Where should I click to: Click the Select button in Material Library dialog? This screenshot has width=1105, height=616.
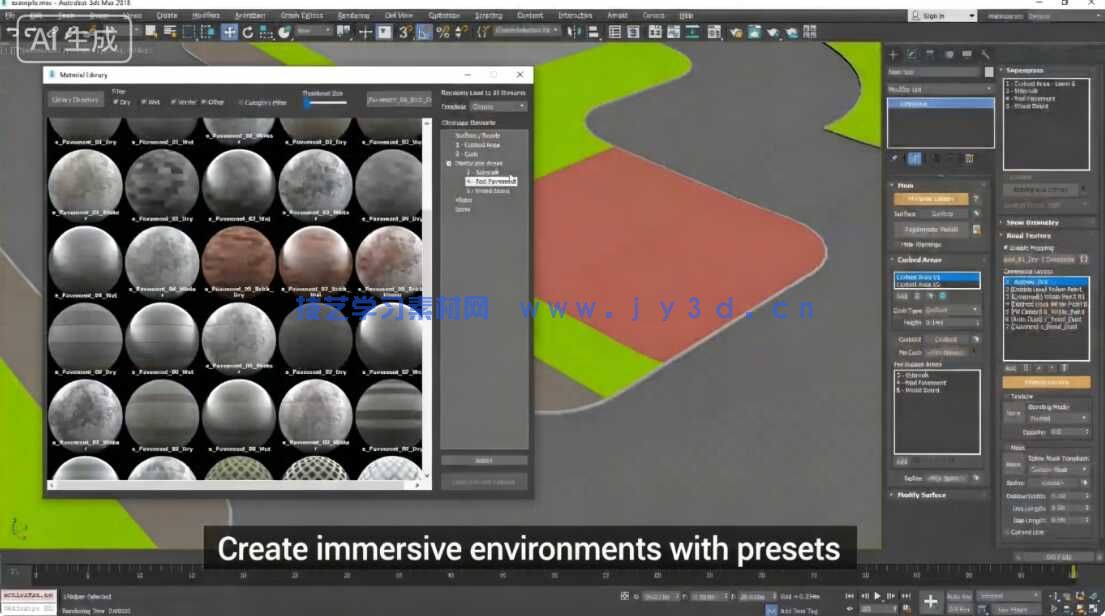(x=484, y=461)
